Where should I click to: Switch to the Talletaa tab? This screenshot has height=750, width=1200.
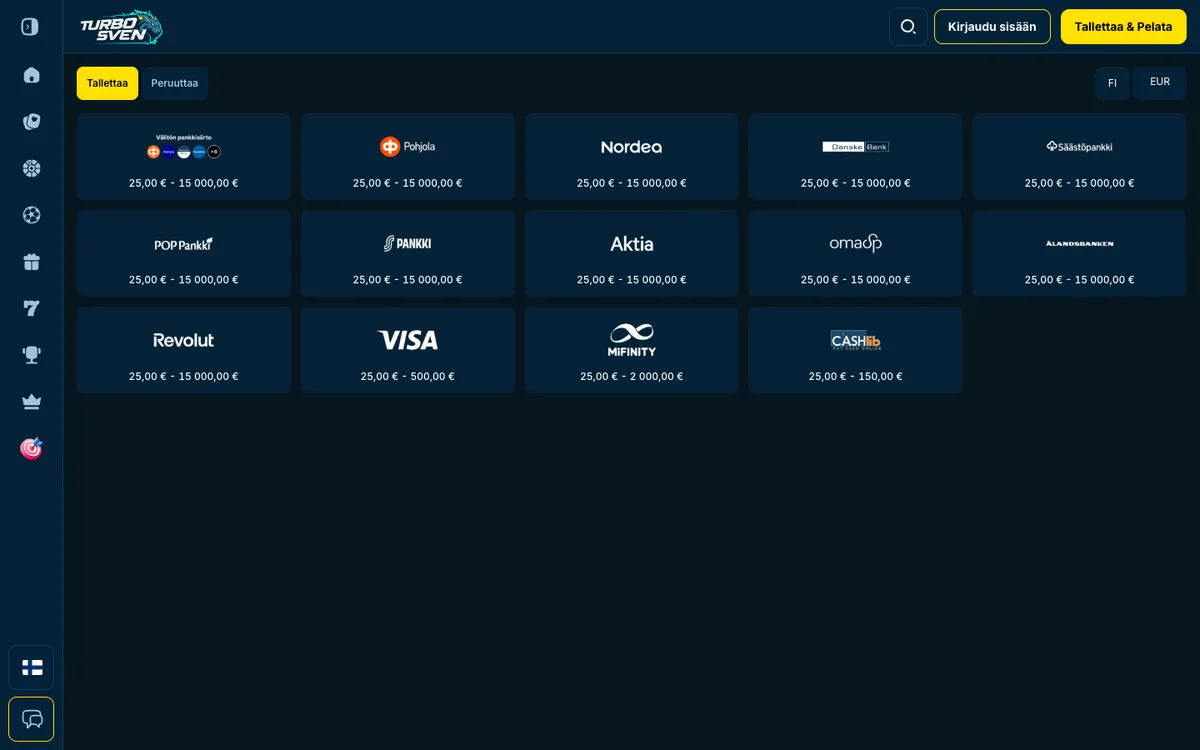[107, 83]
